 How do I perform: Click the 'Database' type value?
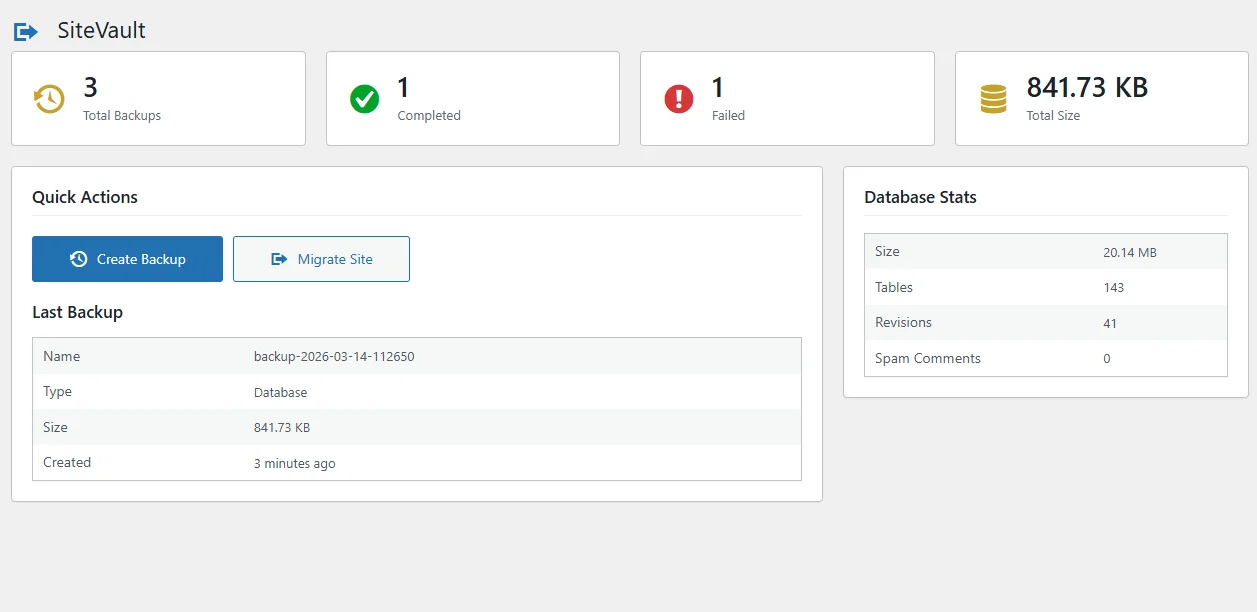tap(281, 393)
